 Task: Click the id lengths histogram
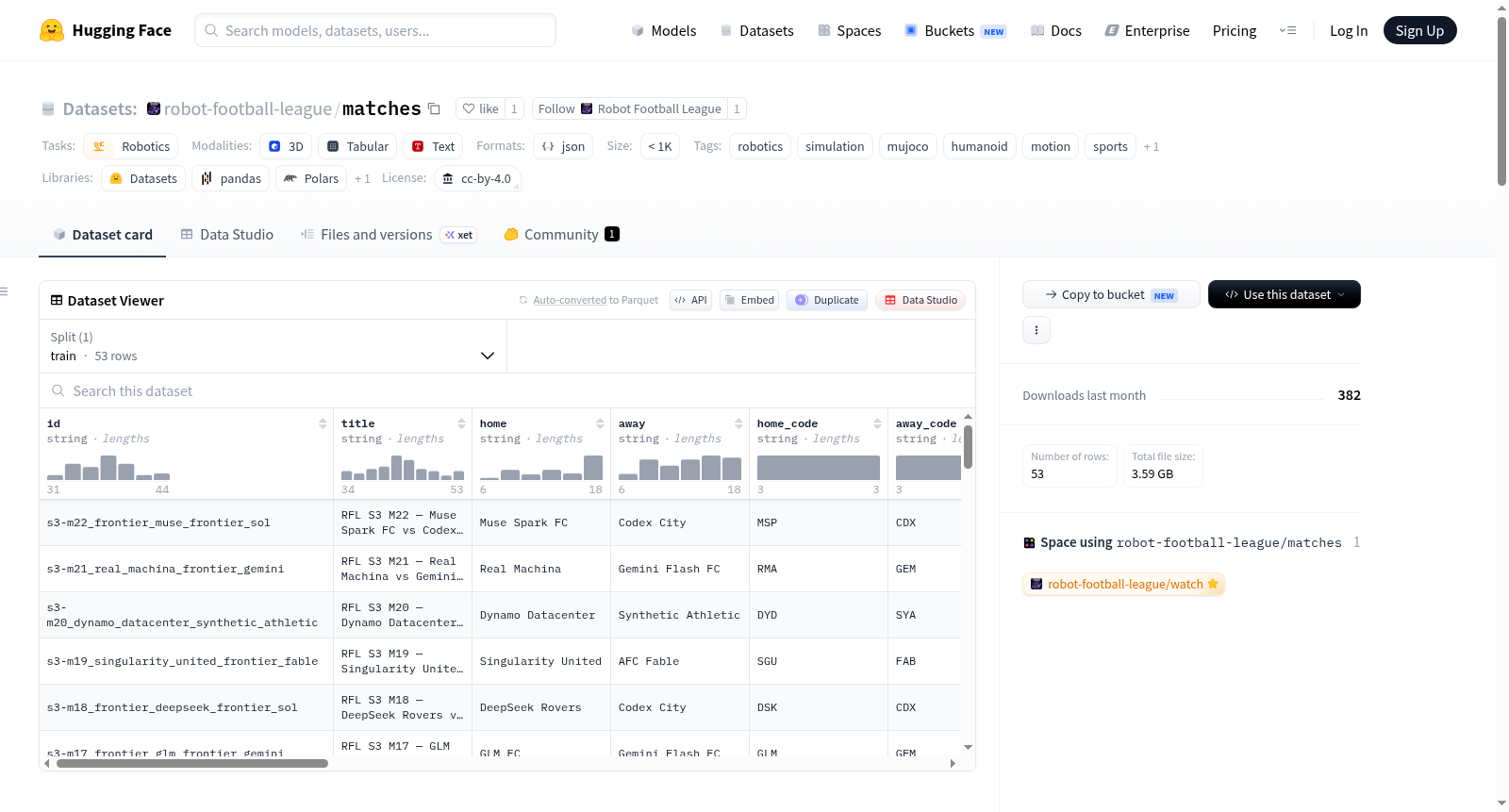(x=108, y=468)
